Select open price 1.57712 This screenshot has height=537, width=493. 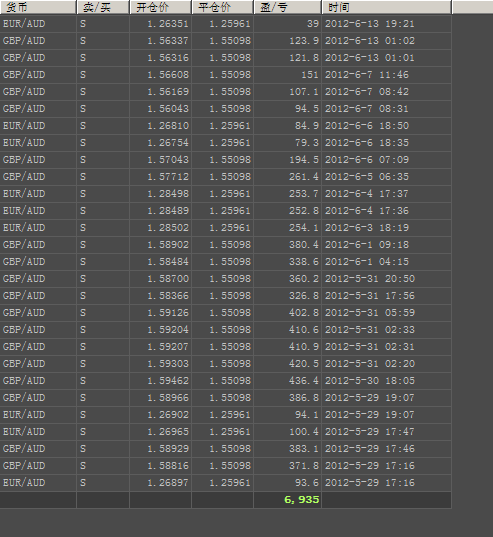tap(168, 177)
